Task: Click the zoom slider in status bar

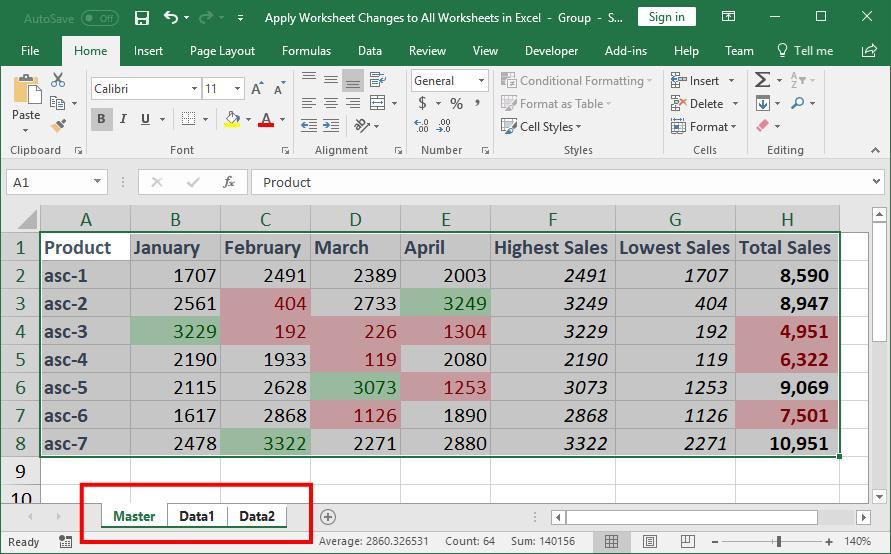Action: (778, 541)
